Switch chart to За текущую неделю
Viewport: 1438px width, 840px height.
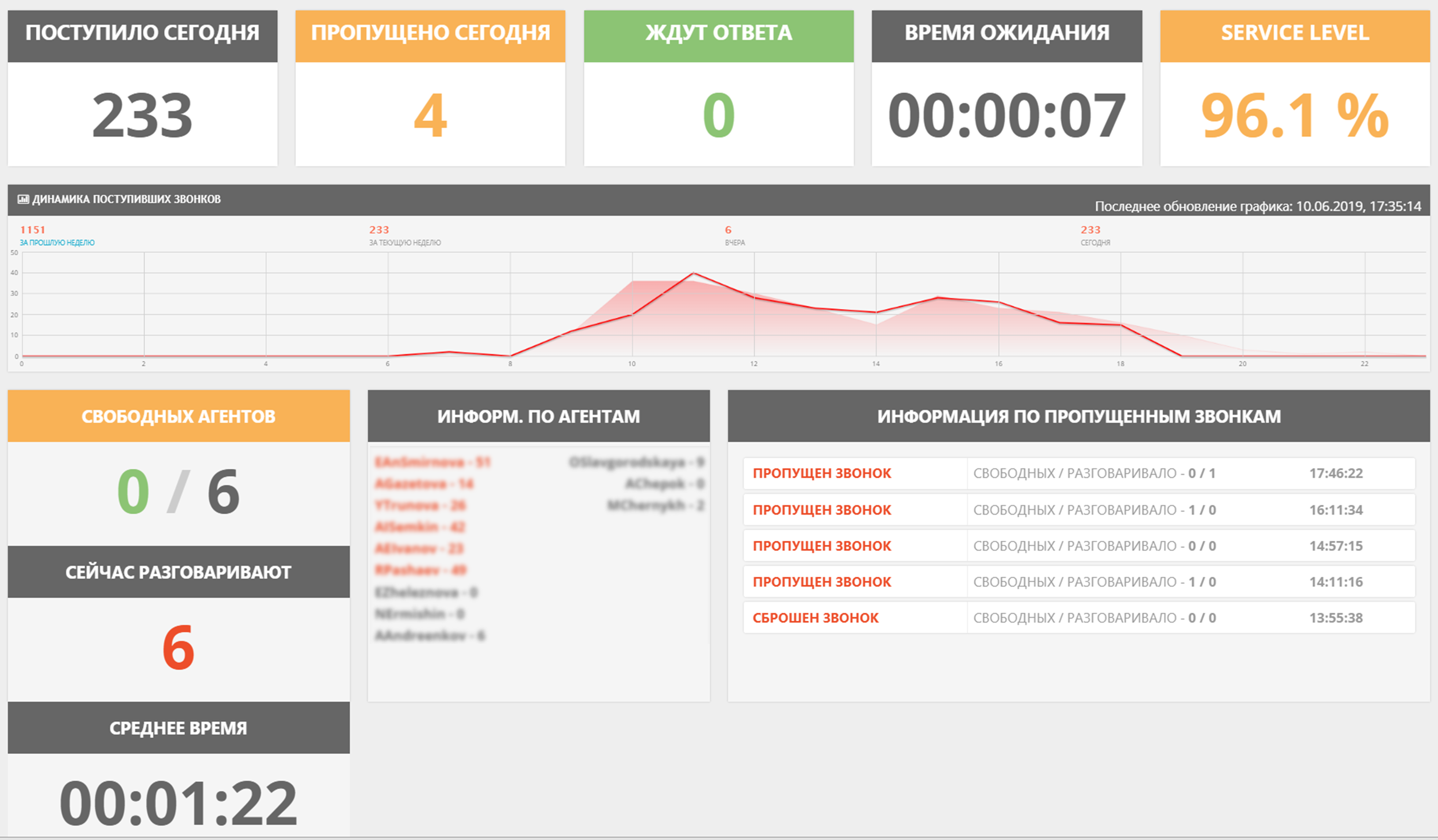pos(404,242)
